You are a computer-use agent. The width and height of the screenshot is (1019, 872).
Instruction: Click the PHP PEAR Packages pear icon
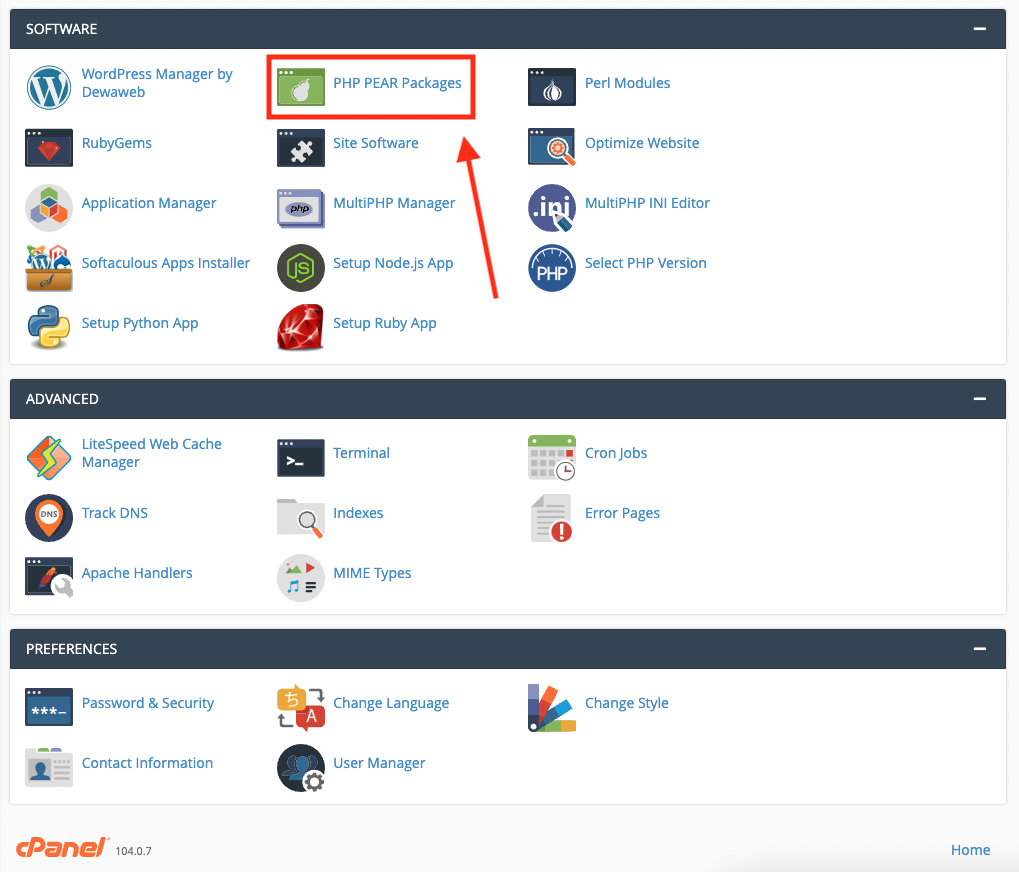pyautogui.click(x=301, y=87)
